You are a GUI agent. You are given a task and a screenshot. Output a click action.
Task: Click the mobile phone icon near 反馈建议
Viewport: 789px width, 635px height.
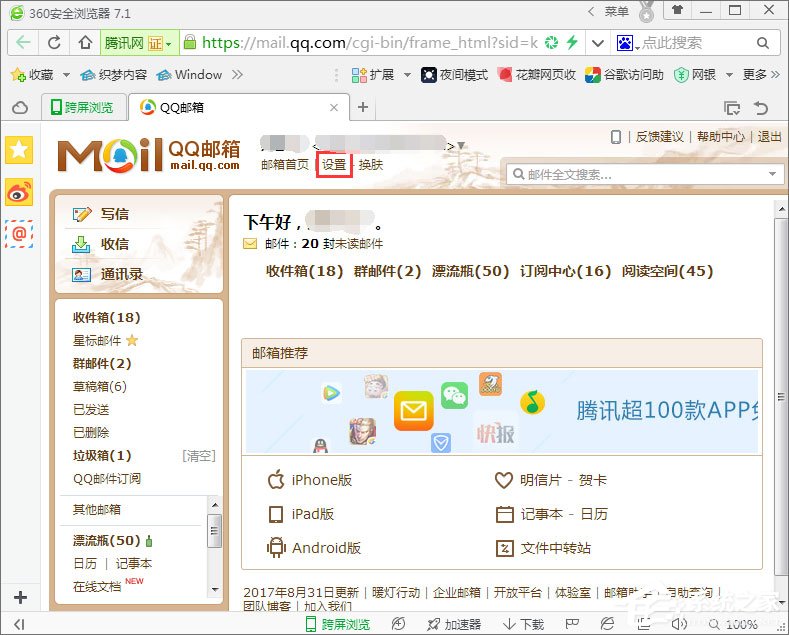(616, 137)
